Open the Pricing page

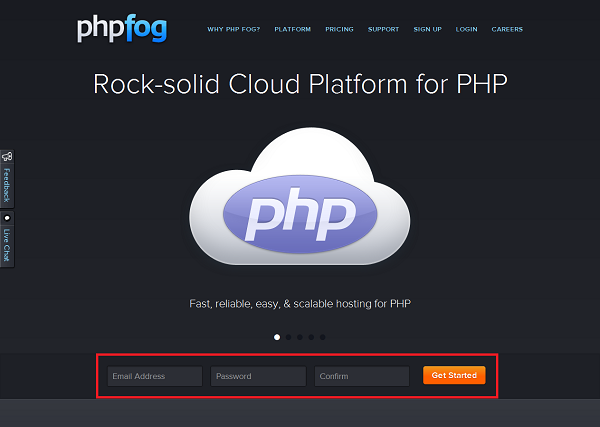pos(339,29)
